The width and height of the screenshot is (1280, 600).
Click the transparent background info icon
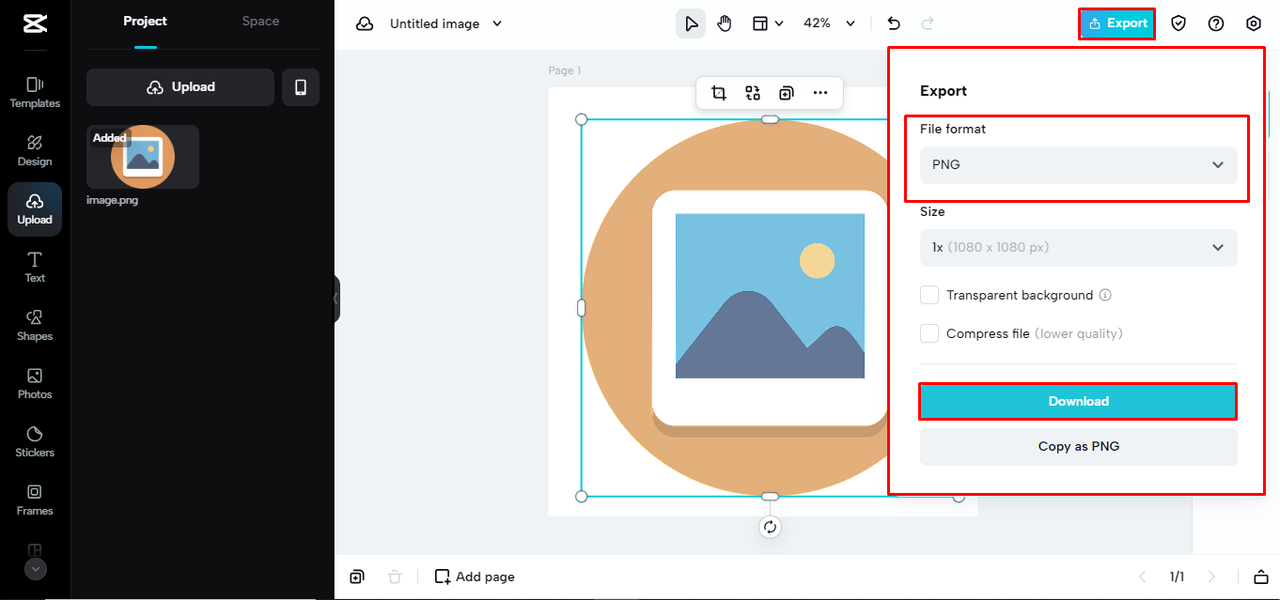(1105, 295)
